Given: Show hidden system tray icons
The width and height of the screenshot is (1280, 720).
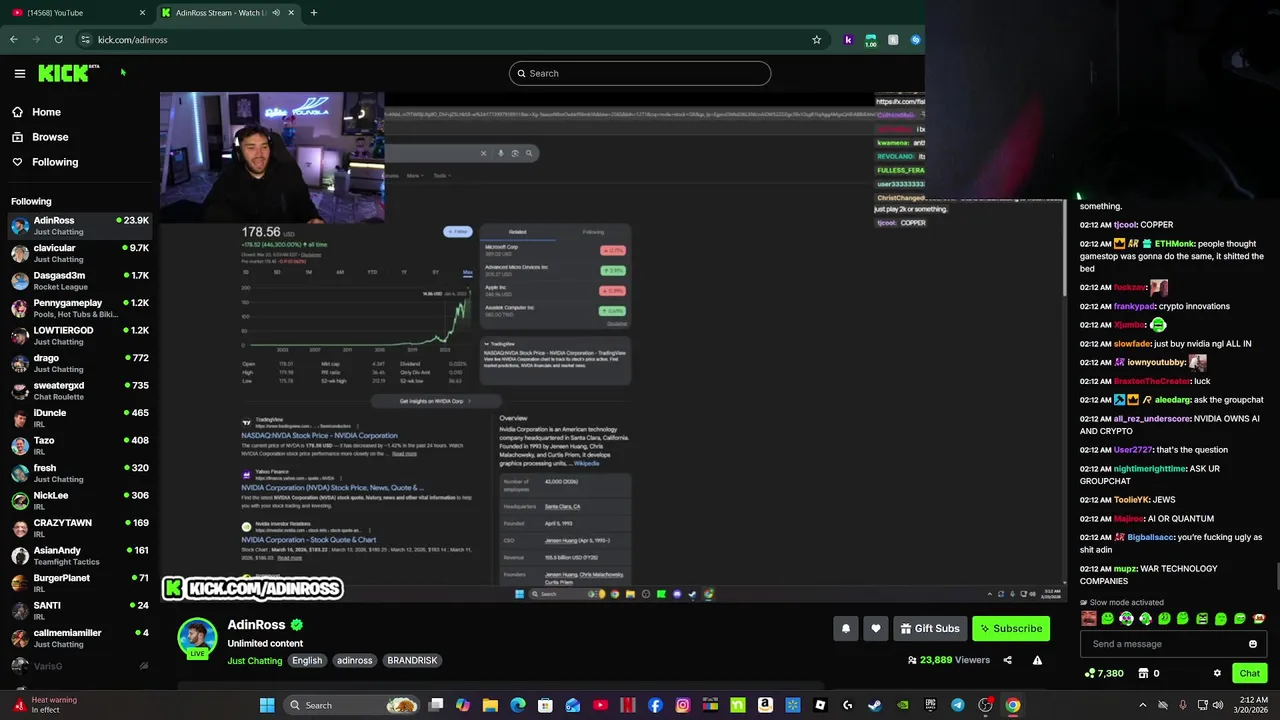Looking at the screenshot, I should click(x=1143, y=705).
